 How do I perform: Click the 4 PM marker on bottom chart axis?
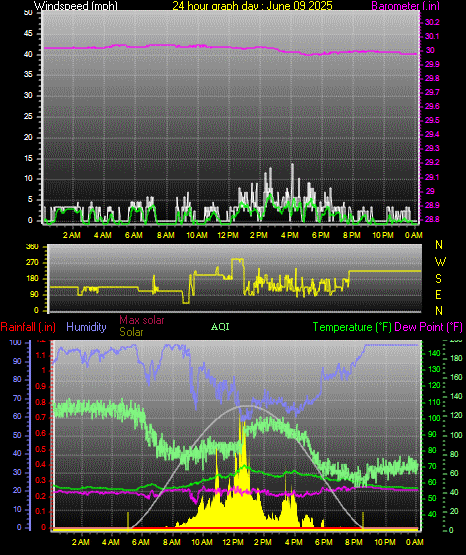click(x=293, y=542)
